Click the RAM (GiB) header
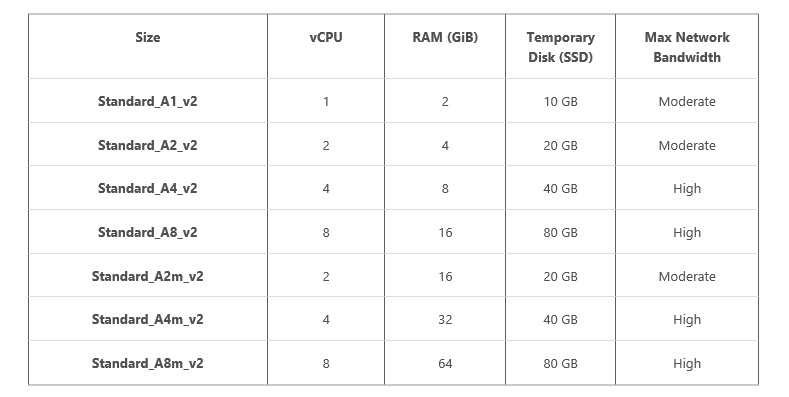 coord(445,38)
